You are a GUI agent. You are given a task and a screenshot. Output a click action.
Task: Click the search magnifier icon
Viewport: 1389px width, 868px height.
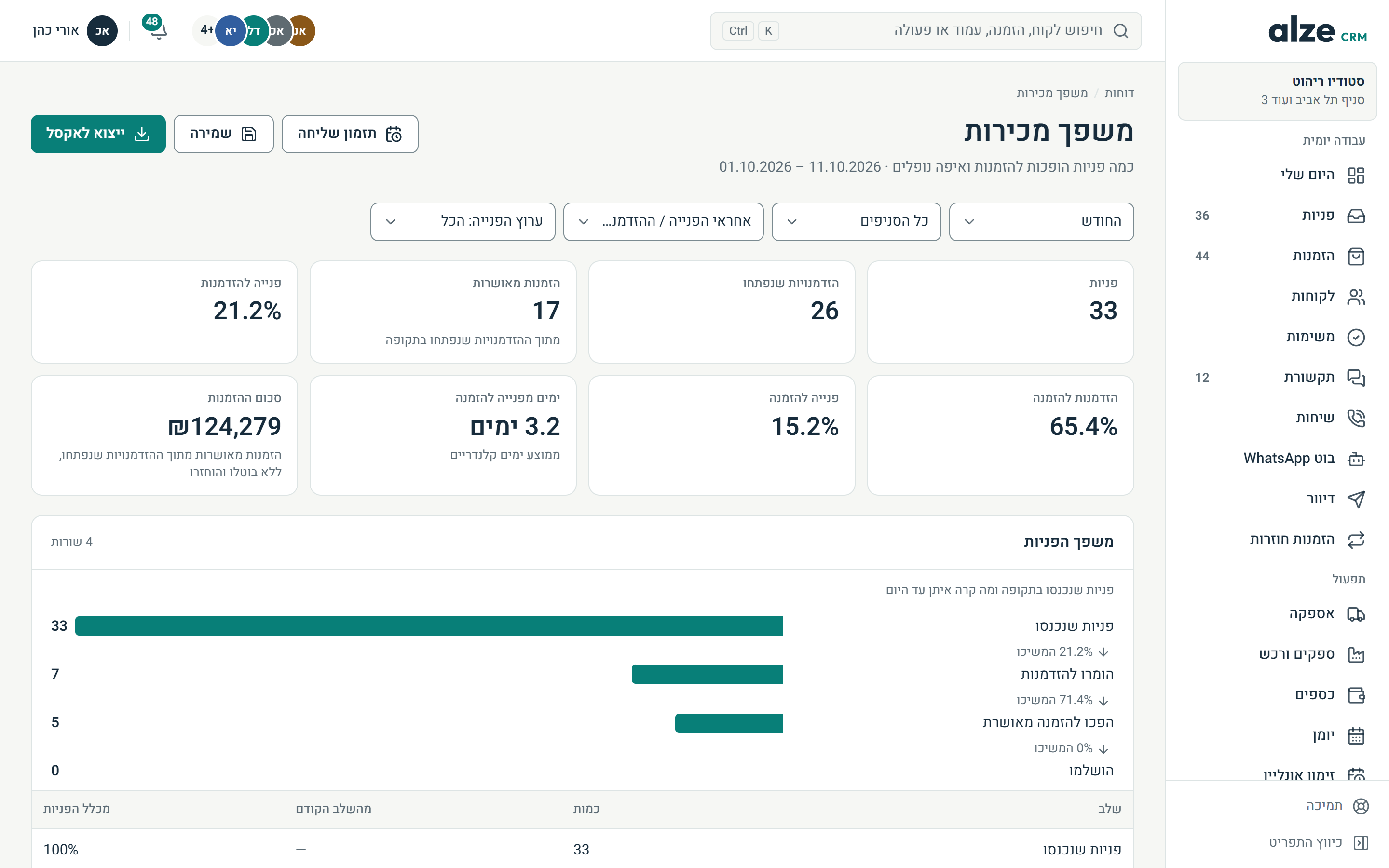click(1120, 30)
